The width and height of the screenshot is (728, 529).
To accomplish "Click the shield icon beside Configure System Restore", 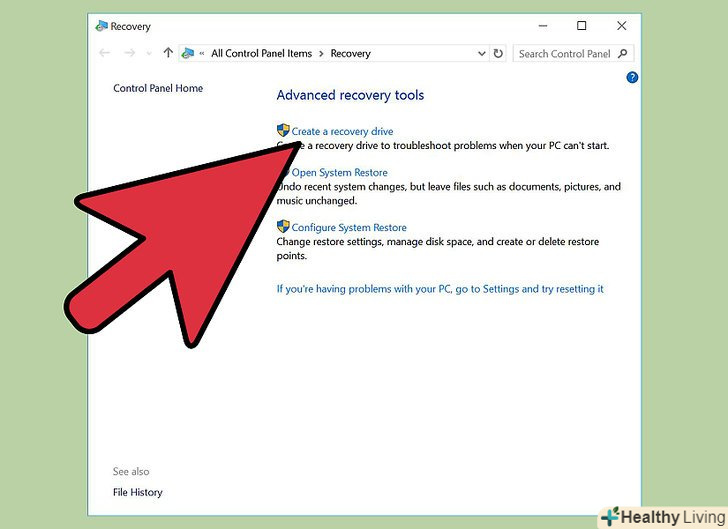I will pos(283,227).
